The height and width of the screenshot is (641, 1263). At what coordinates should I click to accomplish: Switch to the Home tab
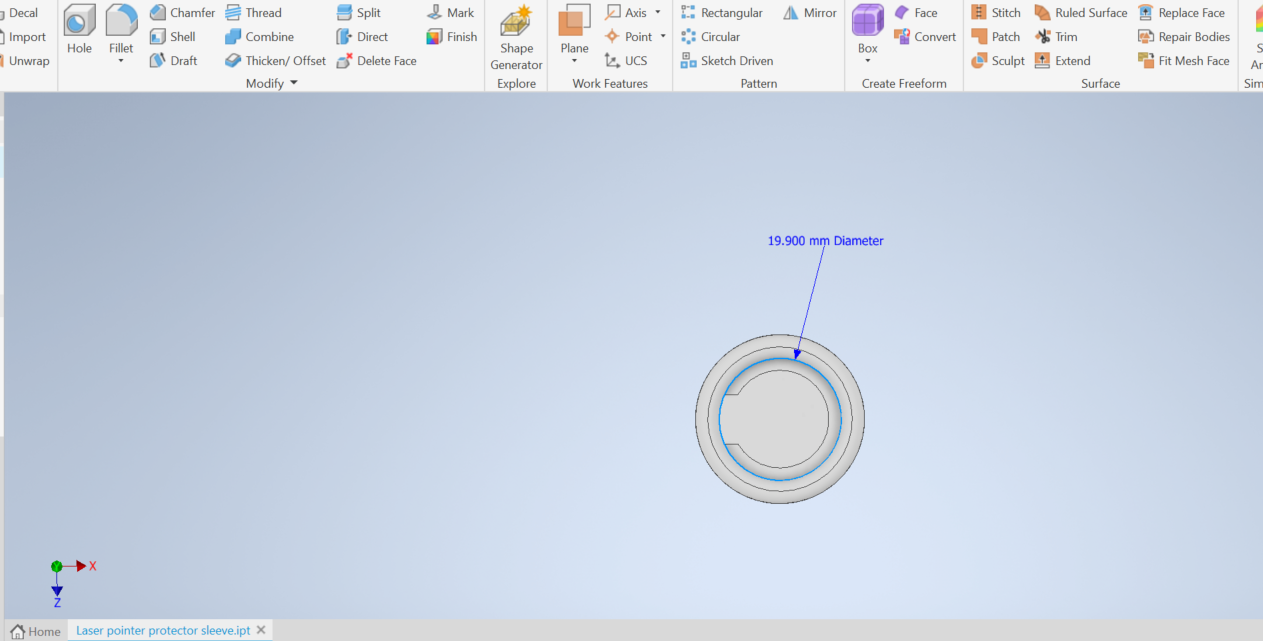pyautogui.click(x=35, y=631)
